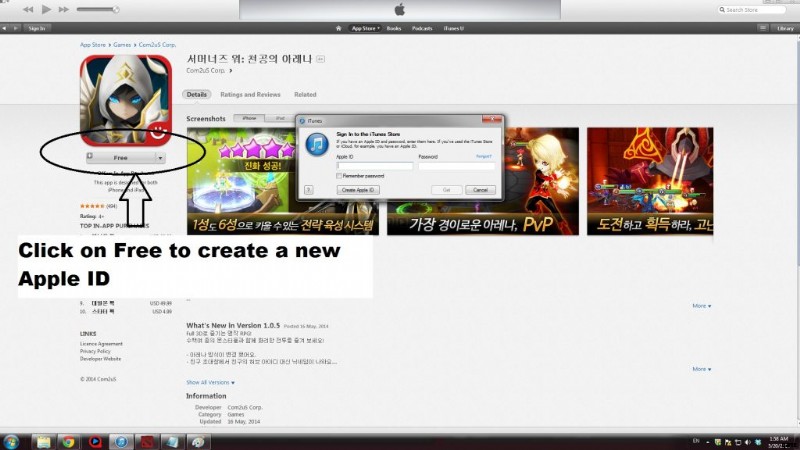Click the help question mark button in dialog

[309, 189]
